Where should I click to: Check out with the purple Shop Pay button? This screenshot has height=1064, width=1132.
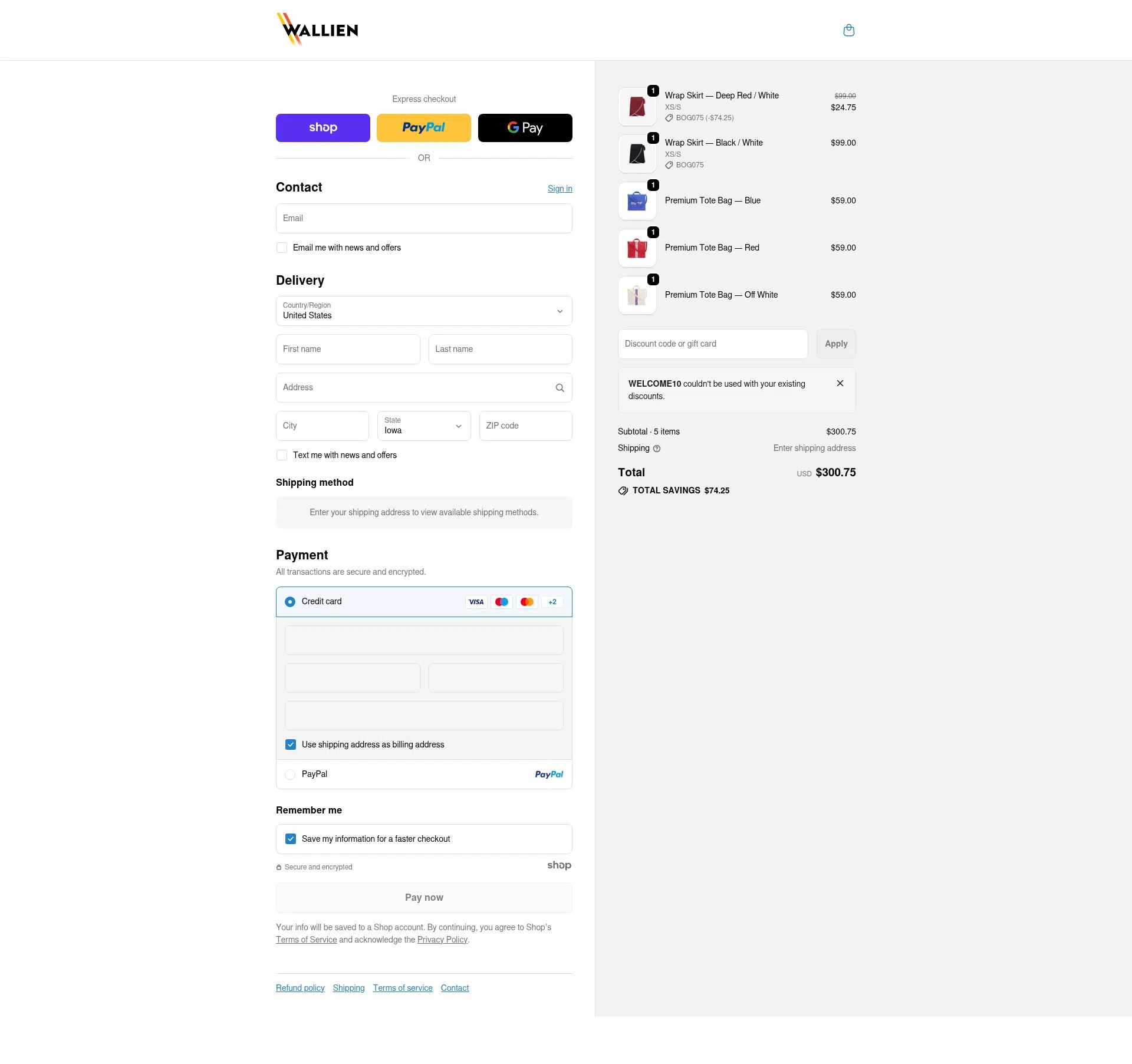point(323,127)
